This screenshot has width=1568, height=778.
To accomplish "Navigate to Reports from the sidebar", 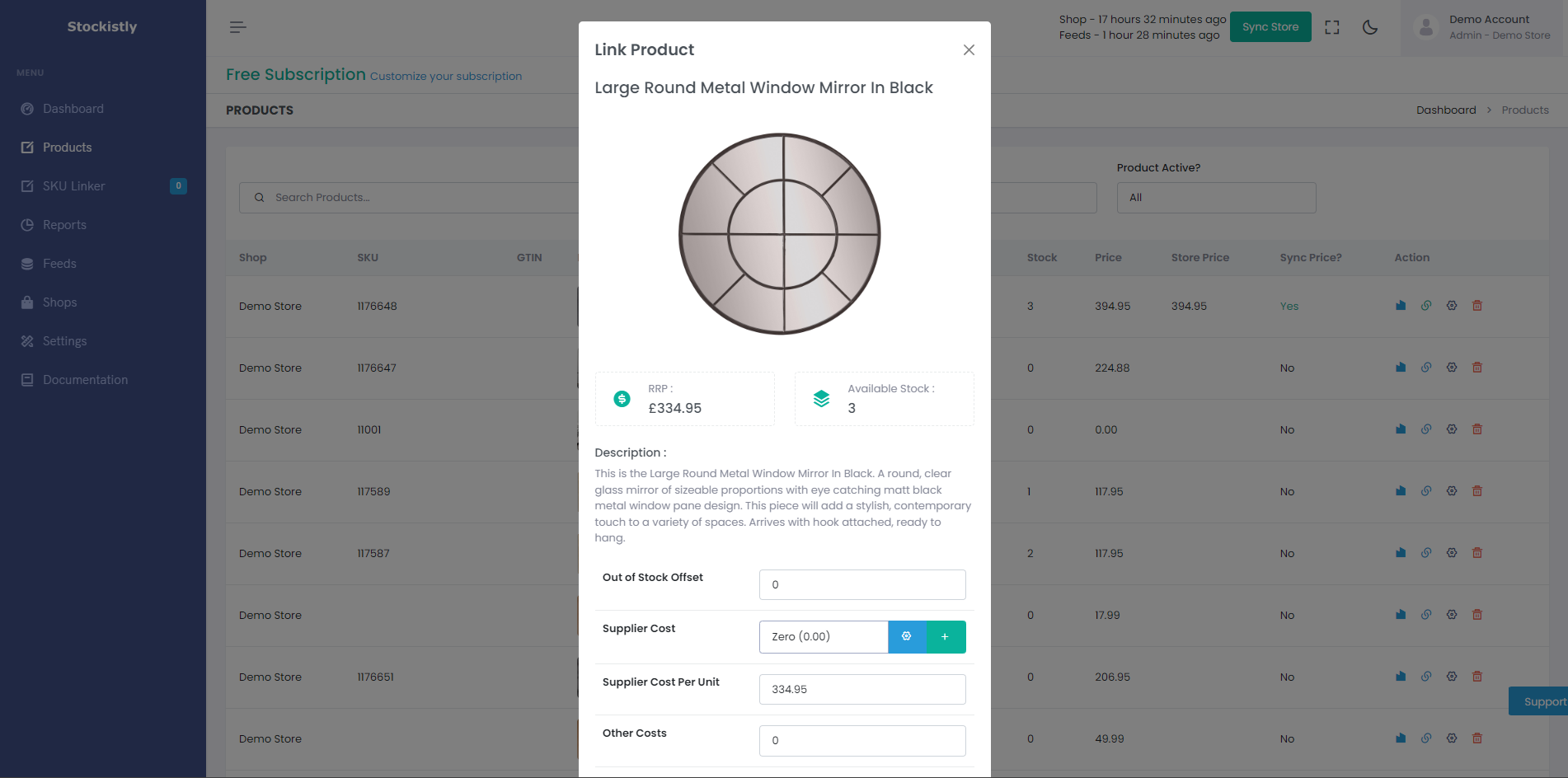I will [64, 224].
